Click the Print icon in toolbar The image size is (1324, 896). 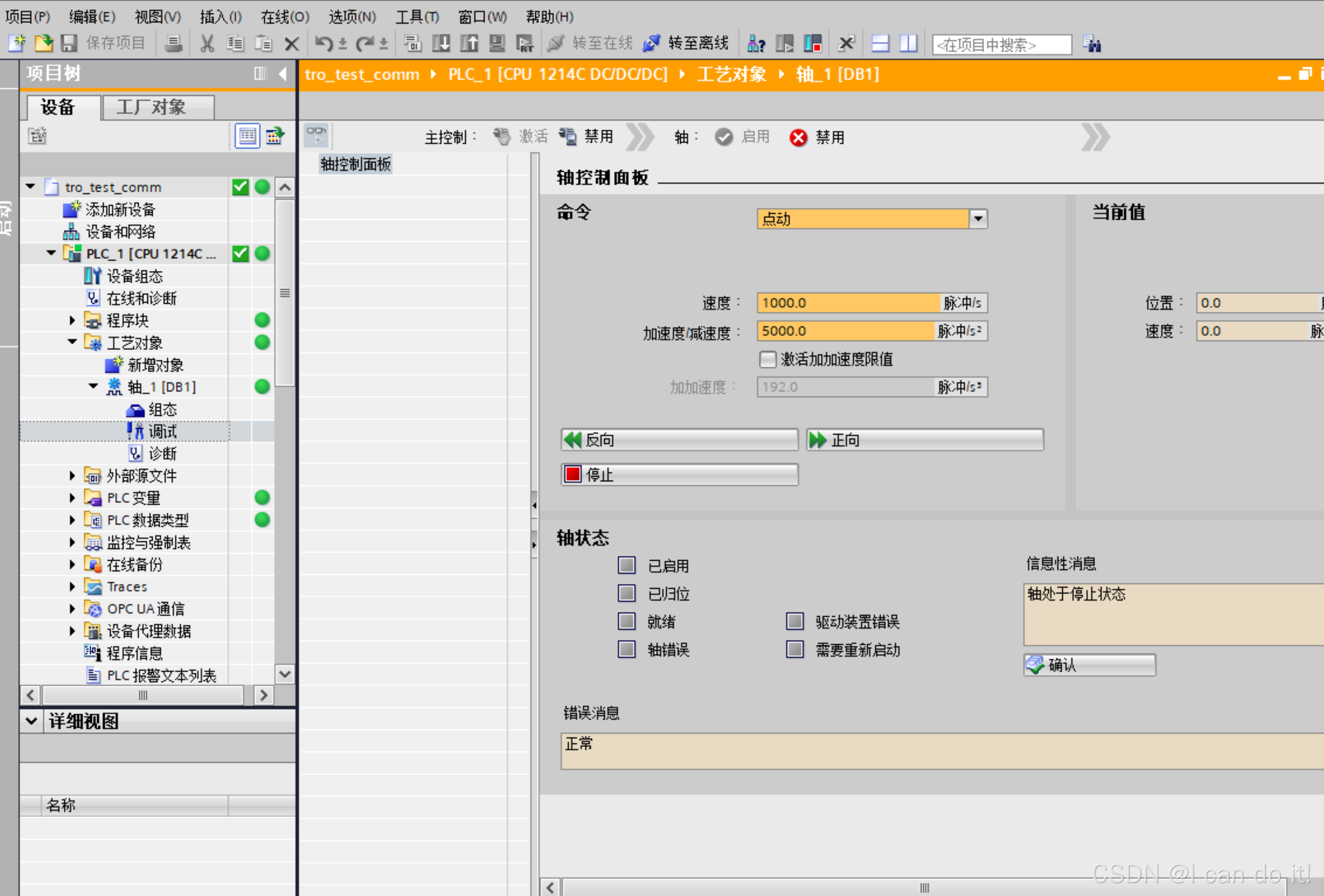point(173,43)
